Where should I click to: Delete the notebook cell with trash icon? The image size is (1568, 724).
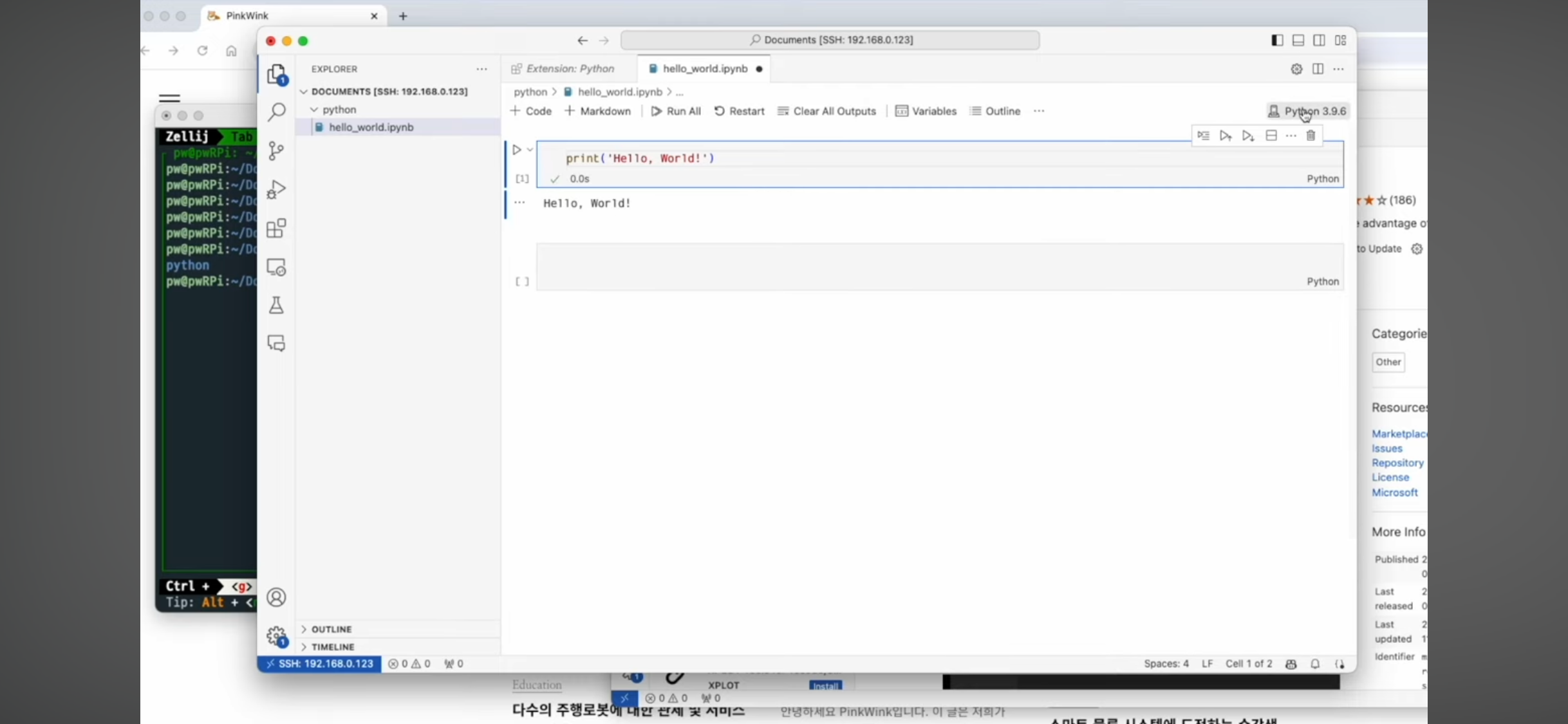click(1311, 136)
